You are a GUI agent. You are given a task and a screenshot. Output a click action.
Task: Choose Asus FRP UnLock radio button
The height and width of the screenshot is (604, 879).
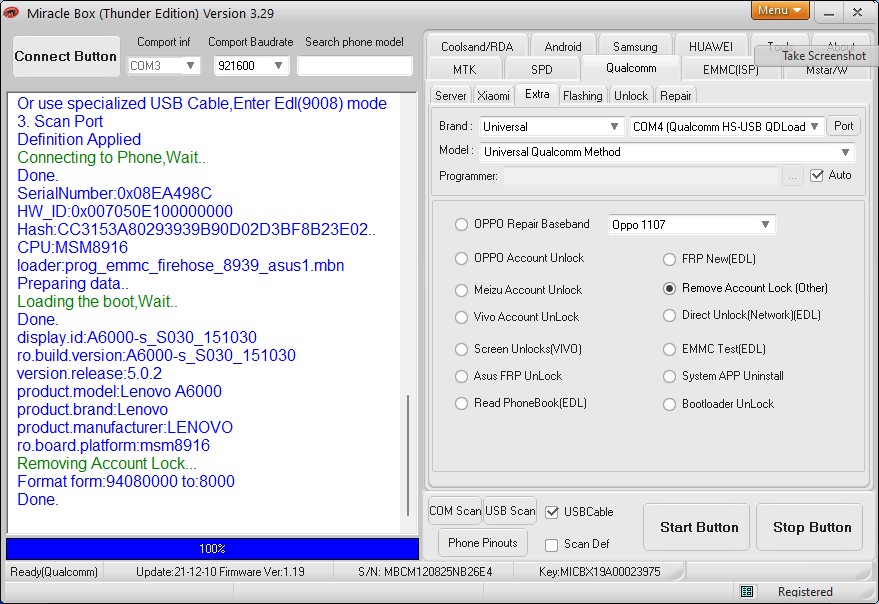(461, 376)
